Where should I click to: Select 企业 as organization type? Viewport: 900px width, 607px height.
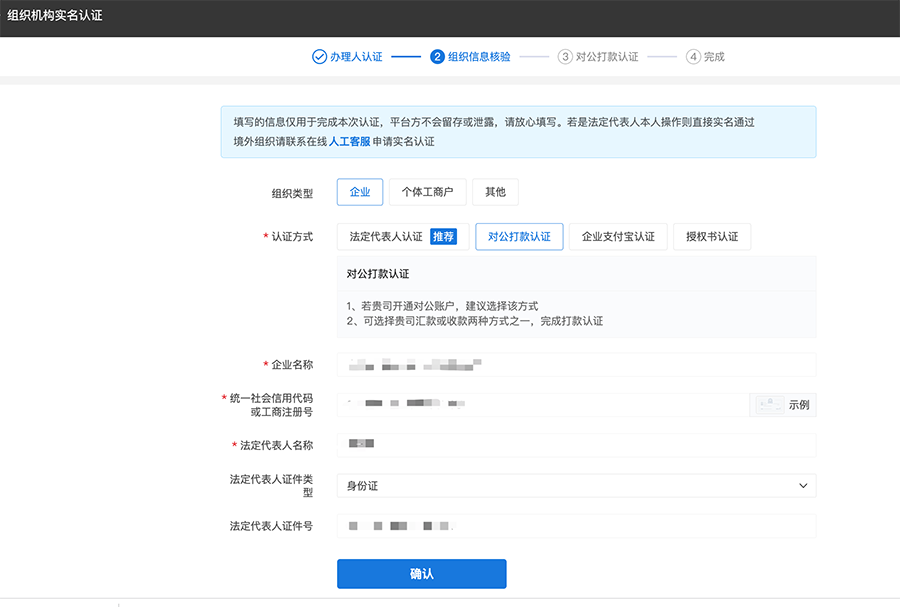(x=359, y=191)
